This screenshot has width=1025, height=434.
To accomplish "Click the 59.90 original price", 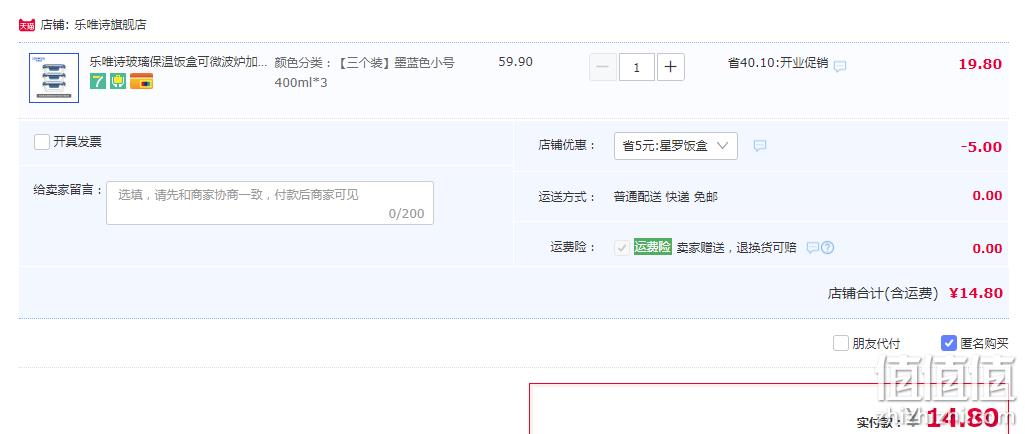I will pyautogui.click(x=516, y=62).
